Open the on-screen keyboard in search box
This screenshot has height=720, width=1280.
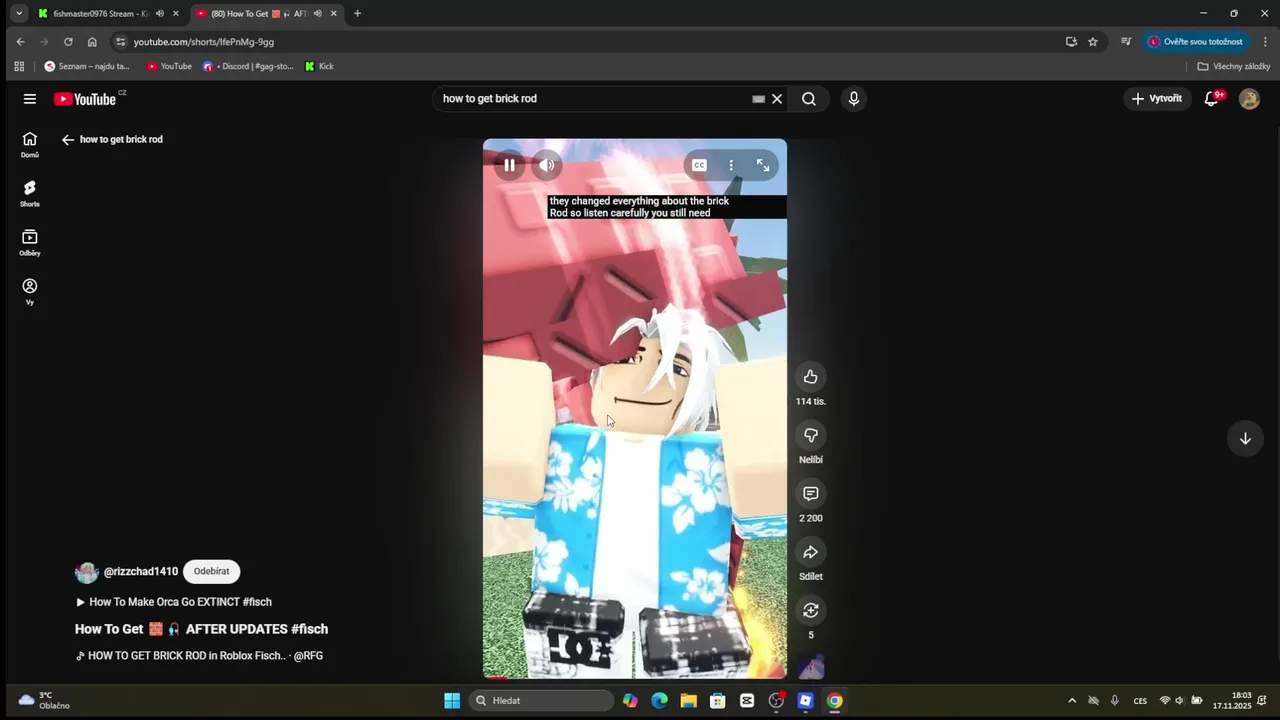coord(758,99)
